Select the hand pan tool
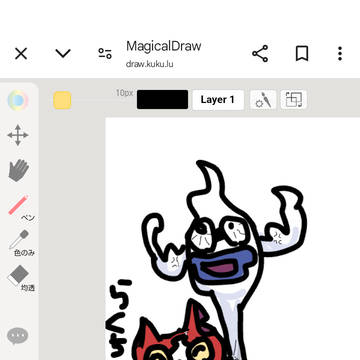The width and height of the screenshot is (360, 360). [18, 170]
